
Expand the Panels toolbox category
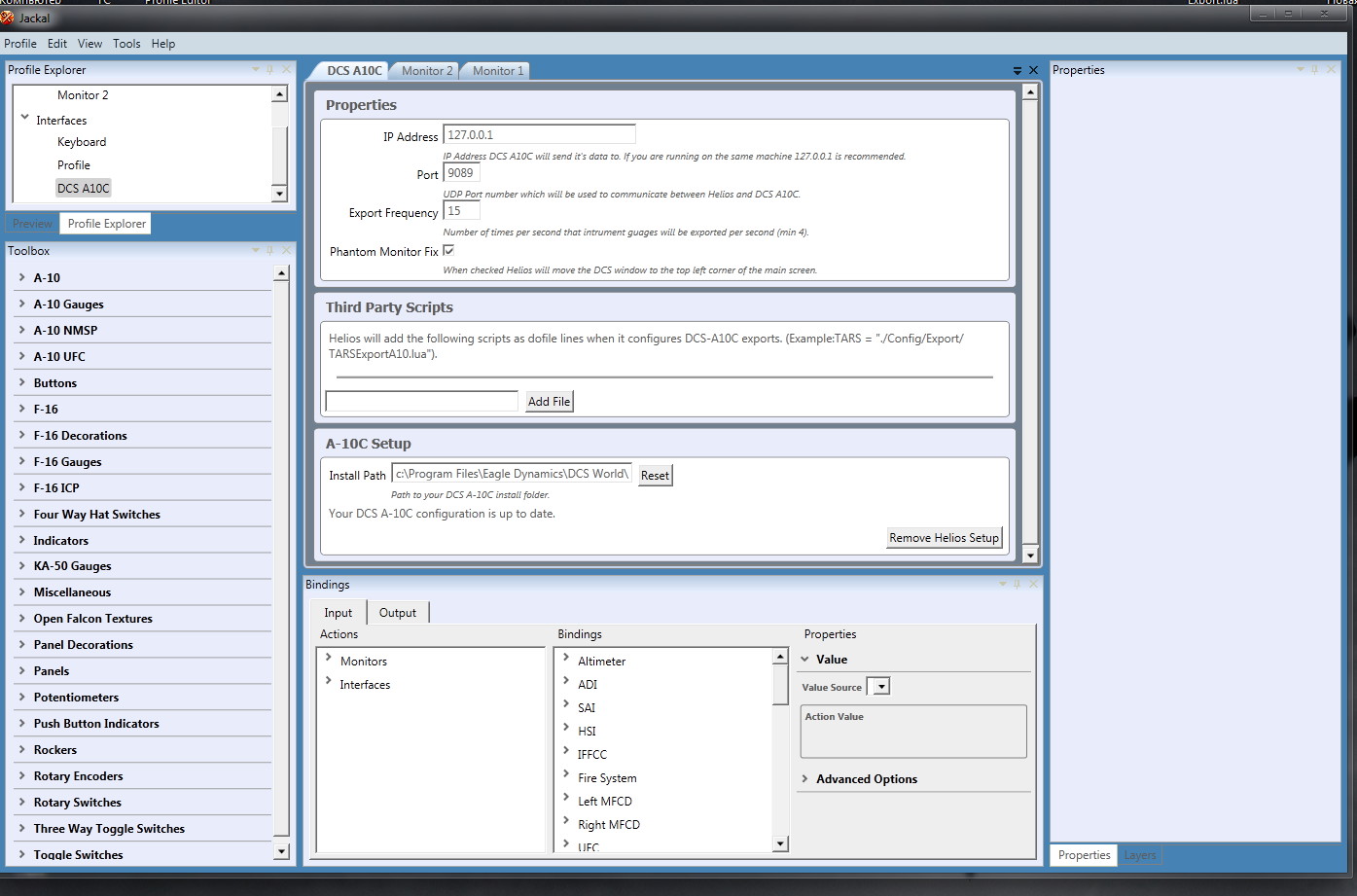(x=21, y=670)
